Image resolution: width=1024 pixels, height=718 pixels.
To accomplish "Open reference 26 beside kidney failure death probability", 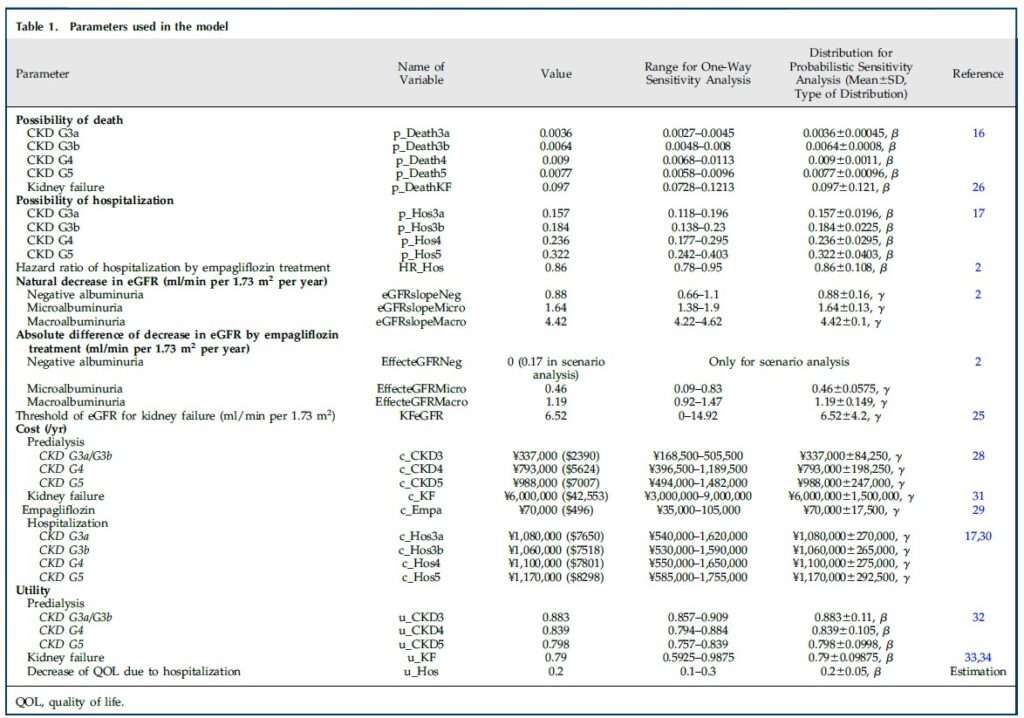I will [x=977, y=186].
